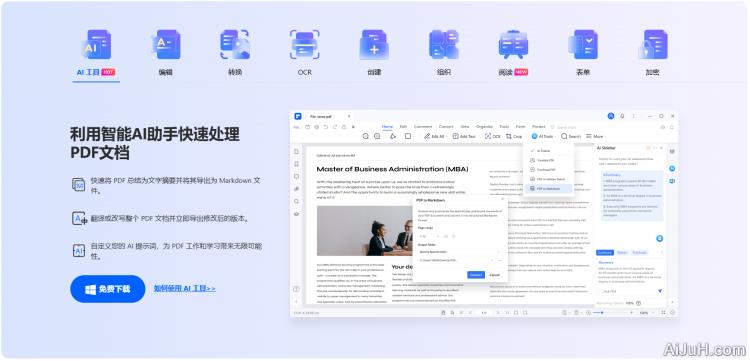Select Proofread tab in AI Sidebar

coord(640,252)
